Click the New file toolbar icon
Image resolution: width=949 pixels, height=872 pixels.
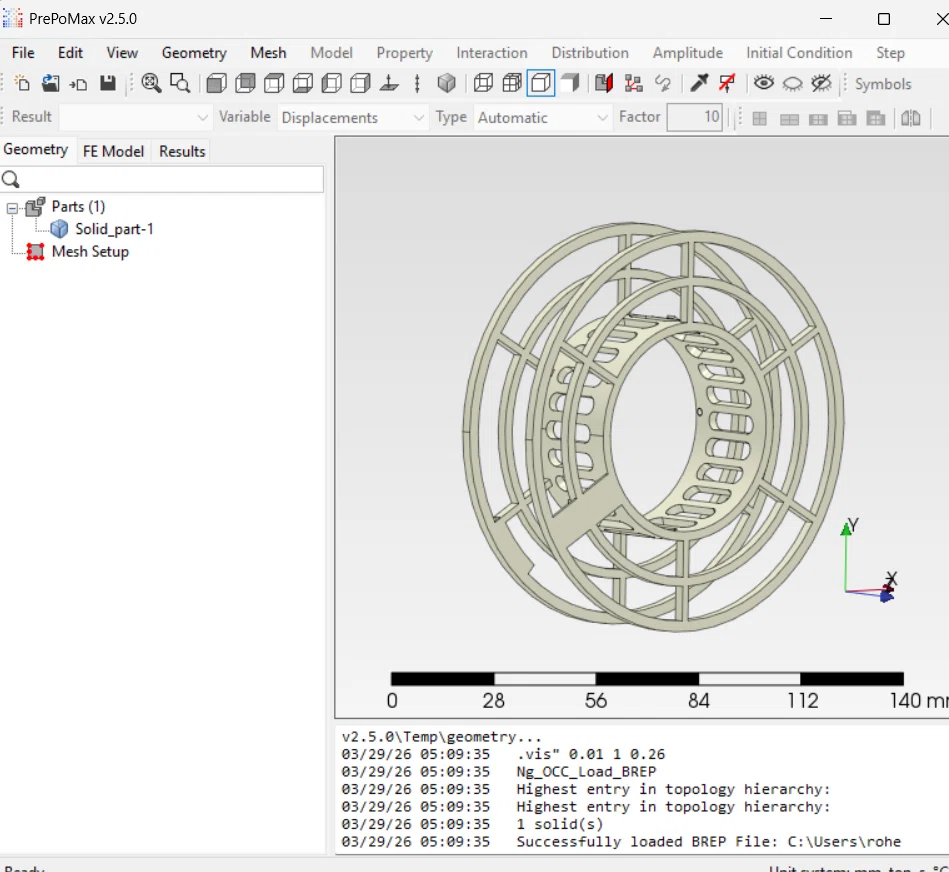pos(22,83)
